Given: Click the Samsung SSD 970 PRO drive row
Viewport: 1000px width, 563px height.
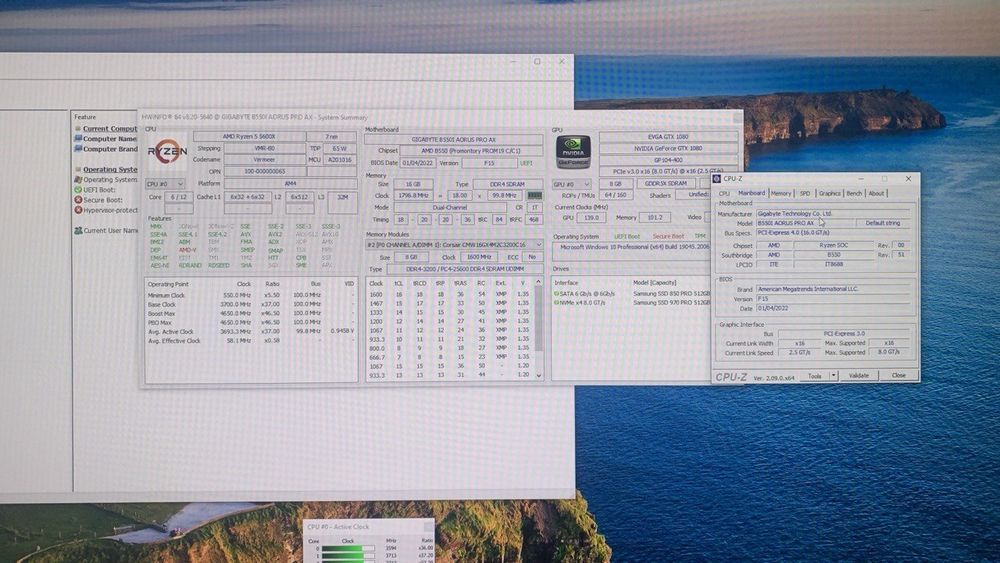Looking at the screenshot, I should pyautogui.click(x=631, y=303).
